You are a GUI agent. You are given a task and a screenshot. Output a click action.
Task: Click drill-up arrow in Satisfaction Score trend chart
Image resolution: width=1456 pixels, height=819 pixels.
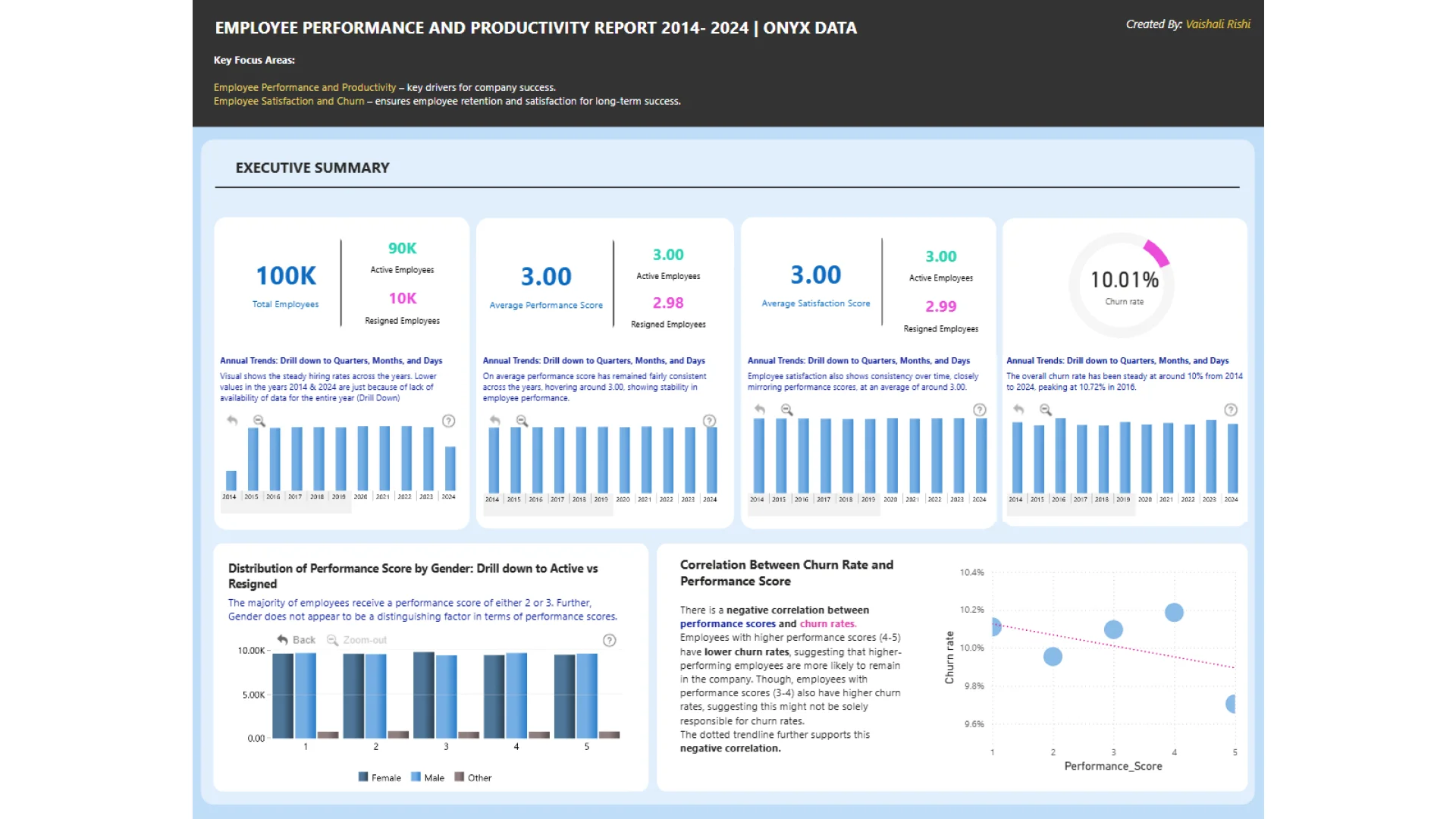pyautogui.click(x=760, y=409)
